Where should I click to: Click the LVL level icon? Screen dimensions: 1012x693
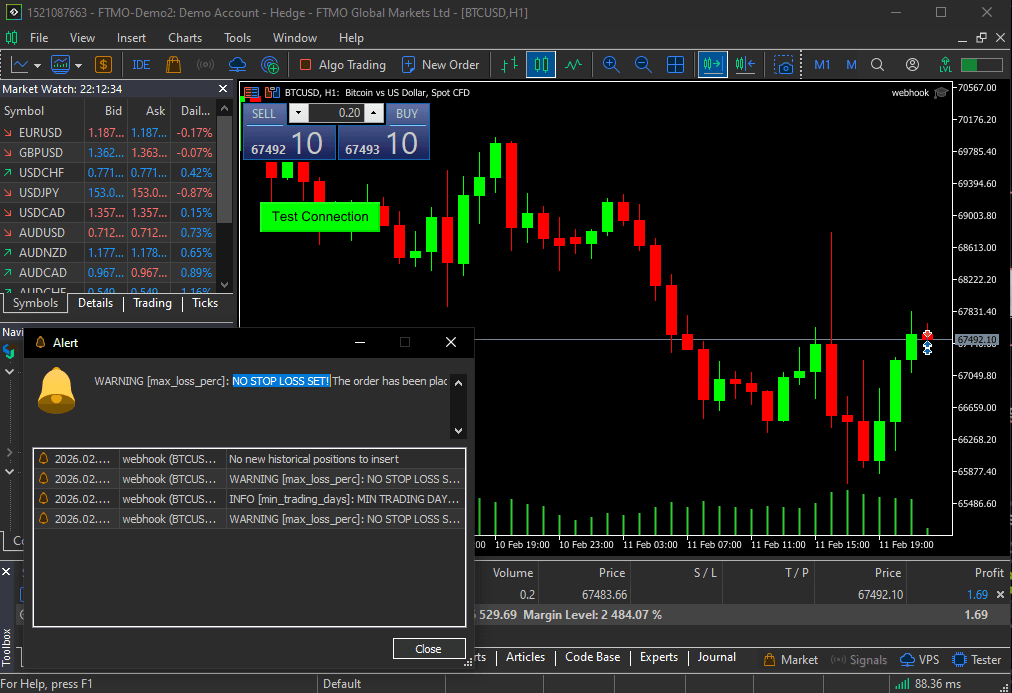tap(946, 65)
